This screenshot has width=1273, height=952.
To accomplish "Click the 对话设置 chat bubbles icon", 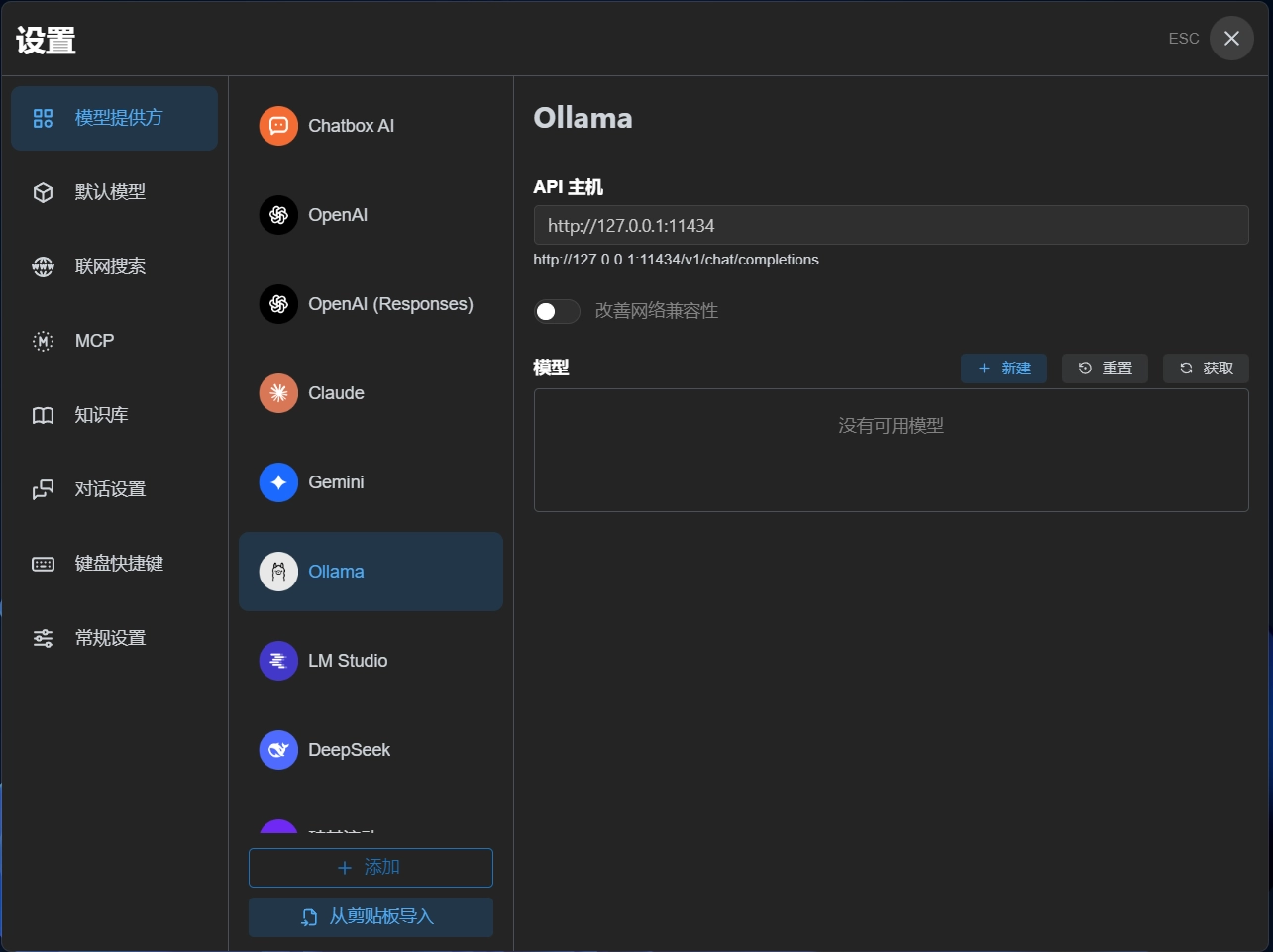I will click(x=43, y=489).
